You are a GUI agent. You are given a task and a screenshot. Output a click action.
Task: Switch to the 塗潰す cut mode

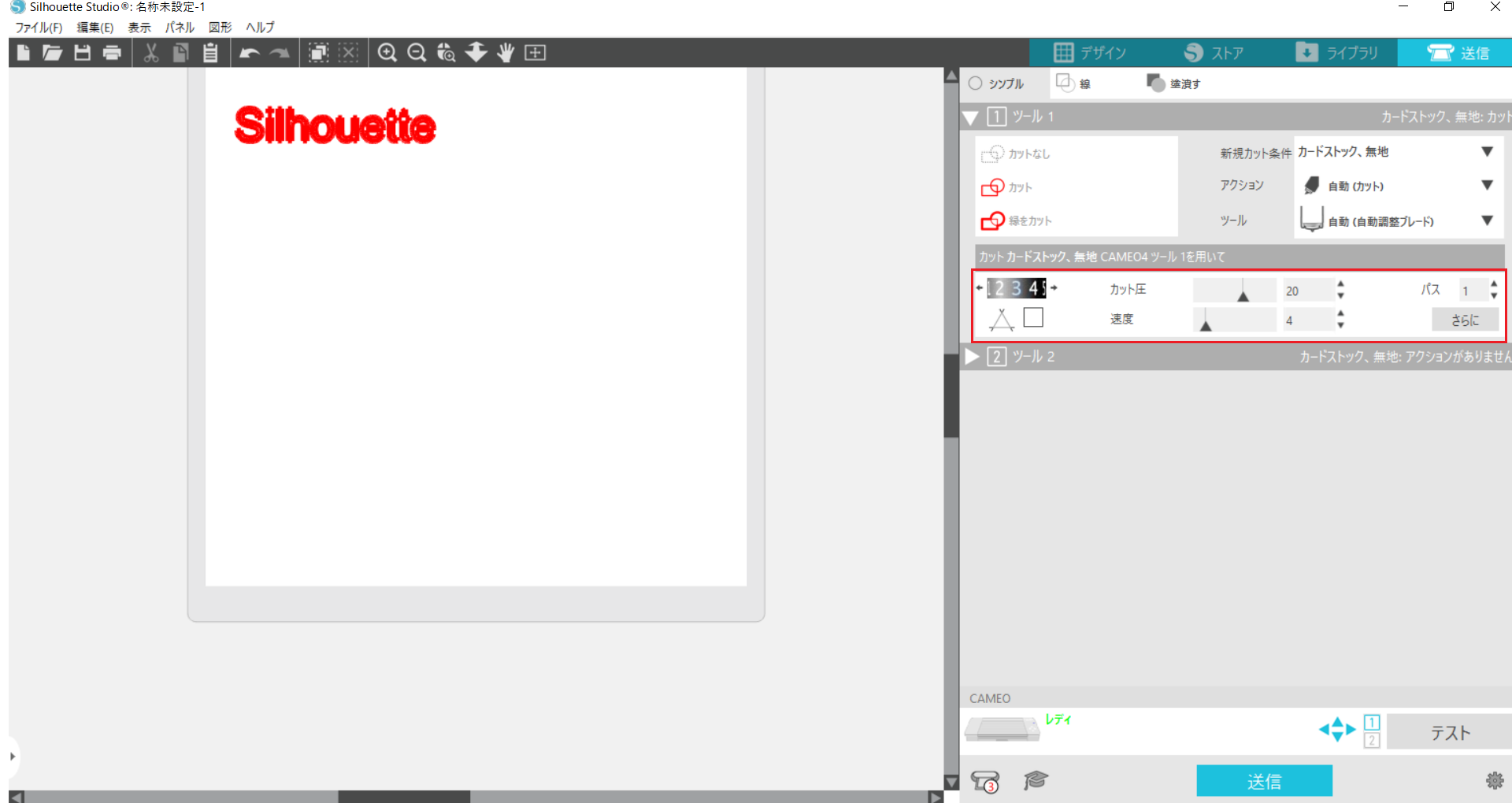coord(1173,83)
